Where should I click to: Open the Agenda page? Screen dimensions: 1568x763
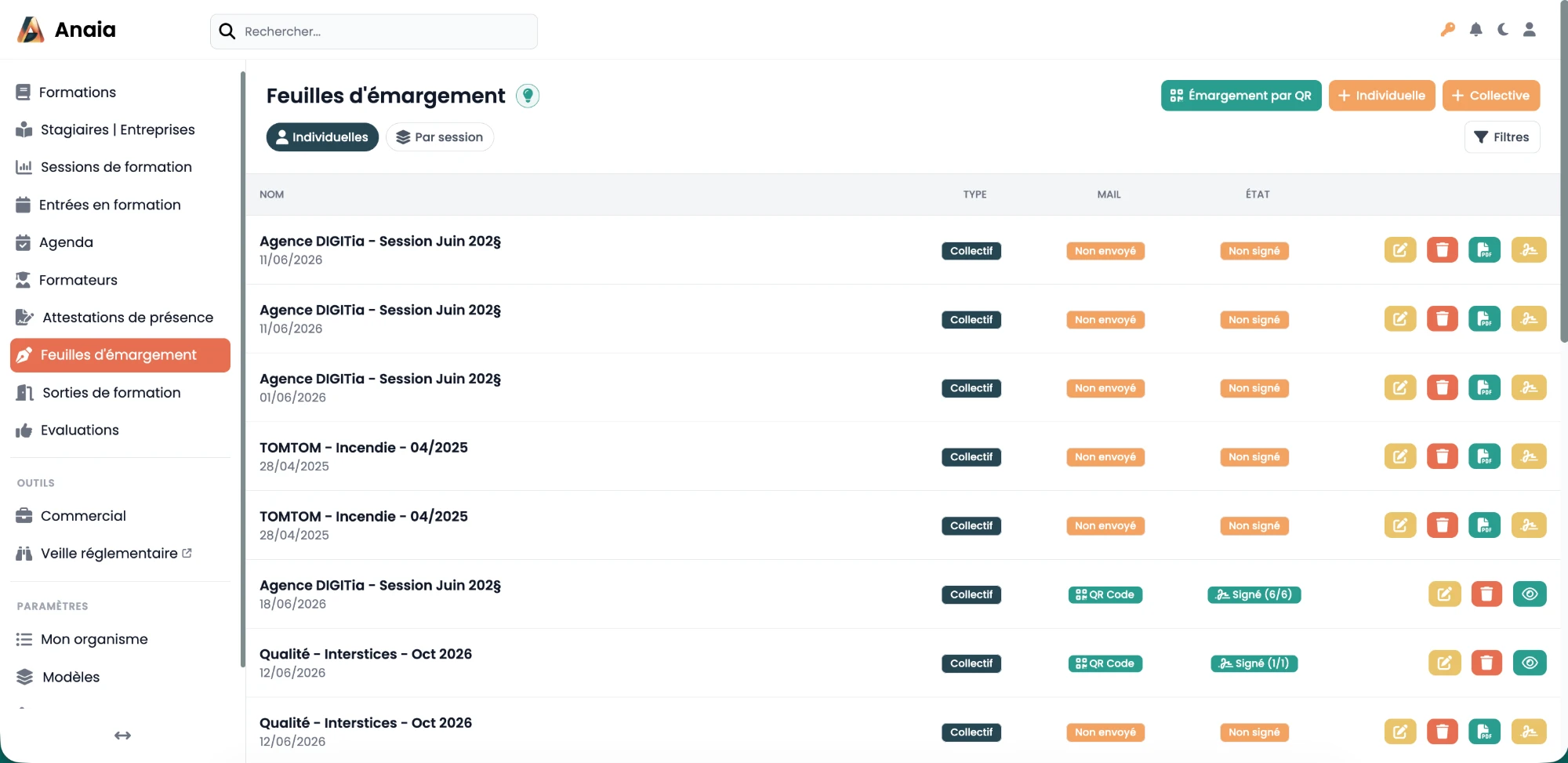(x=121, y=242)
